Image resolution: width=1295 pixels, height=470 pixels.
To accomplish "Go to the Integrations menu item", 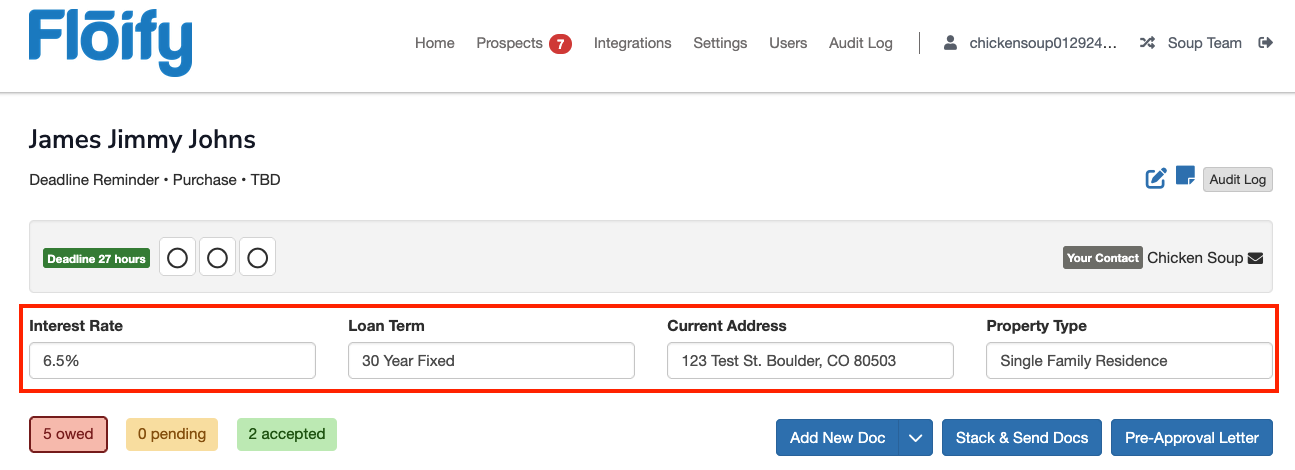I will (x=632, y=43).
